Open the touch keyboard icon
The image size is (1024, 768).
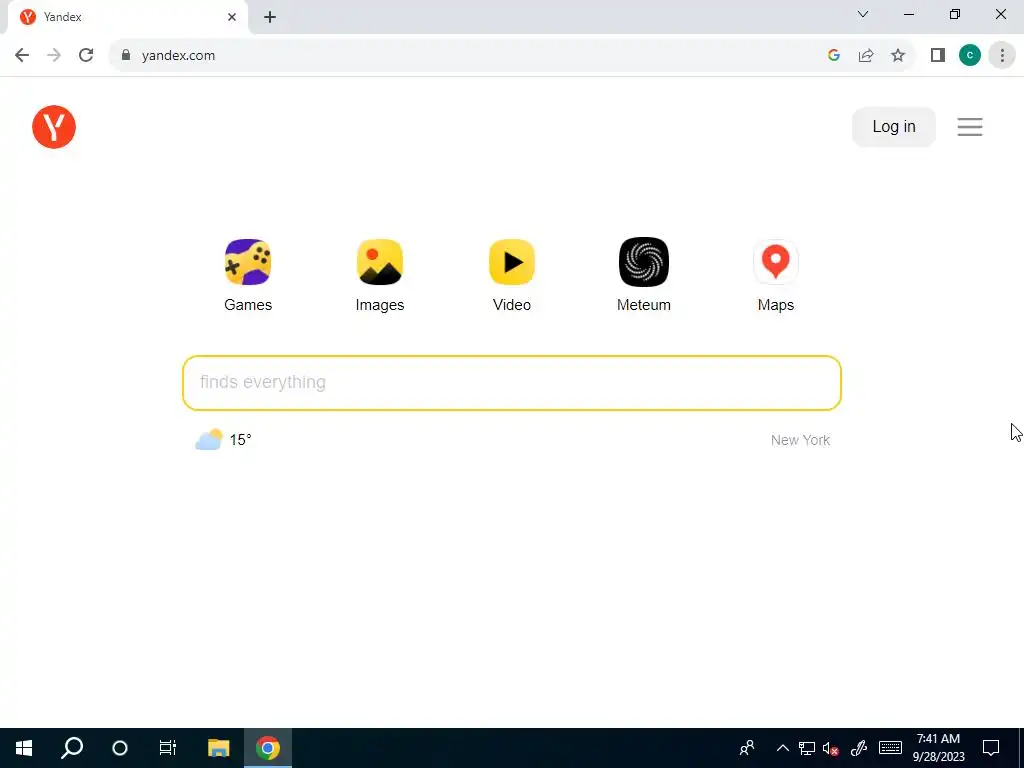[890, 748]
